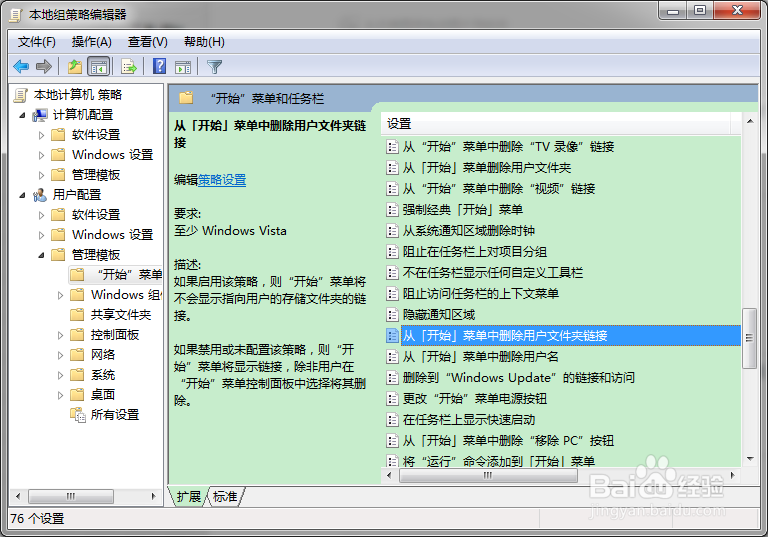This screenshot has width=768, height=537.
Task: Open the 文件(F) menu
Action: (37, 42)
